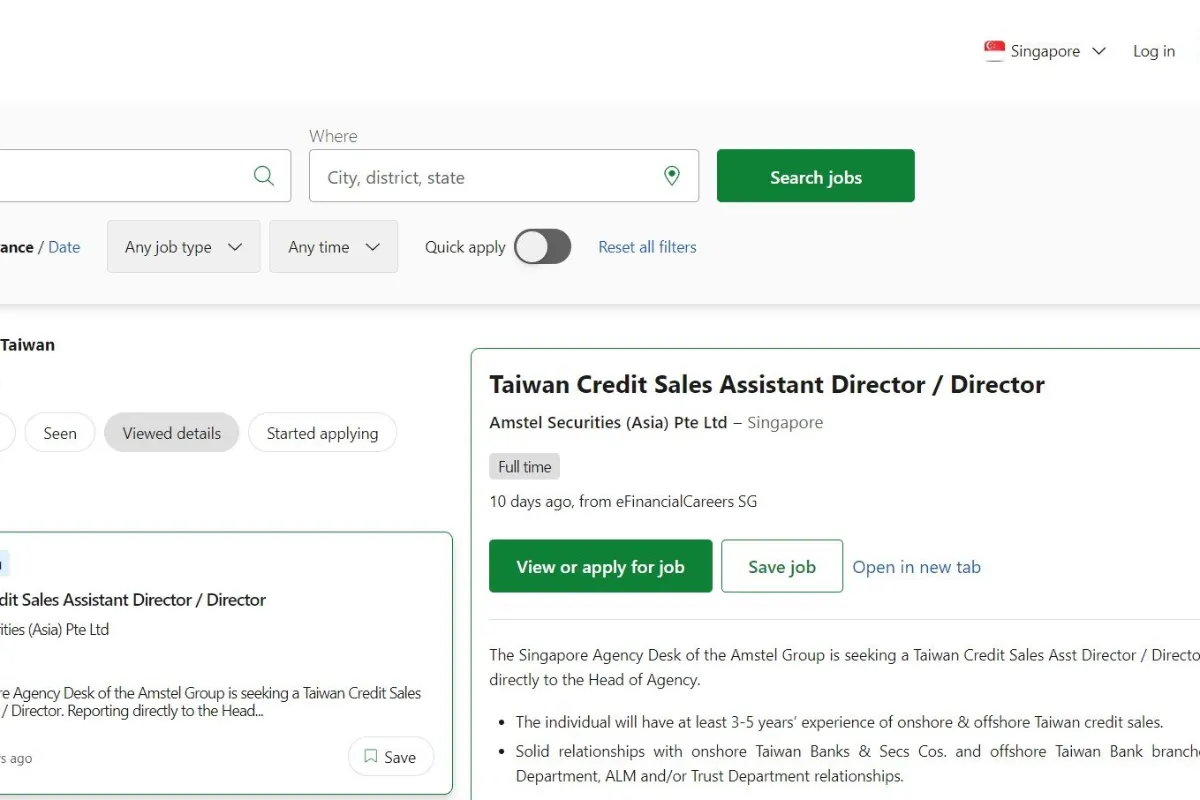The height and width of the screenshot is (800, 1200).
Task: Click Reset all filters link
Action: (x=647, y=247)
